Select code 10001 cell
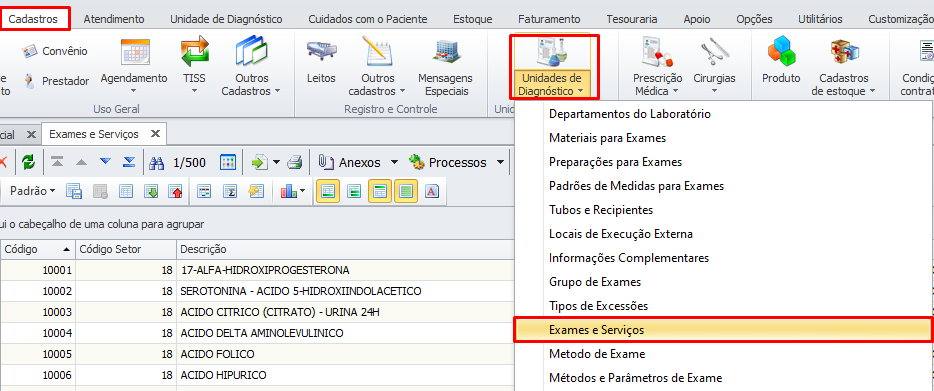 [x=37, y=270]
